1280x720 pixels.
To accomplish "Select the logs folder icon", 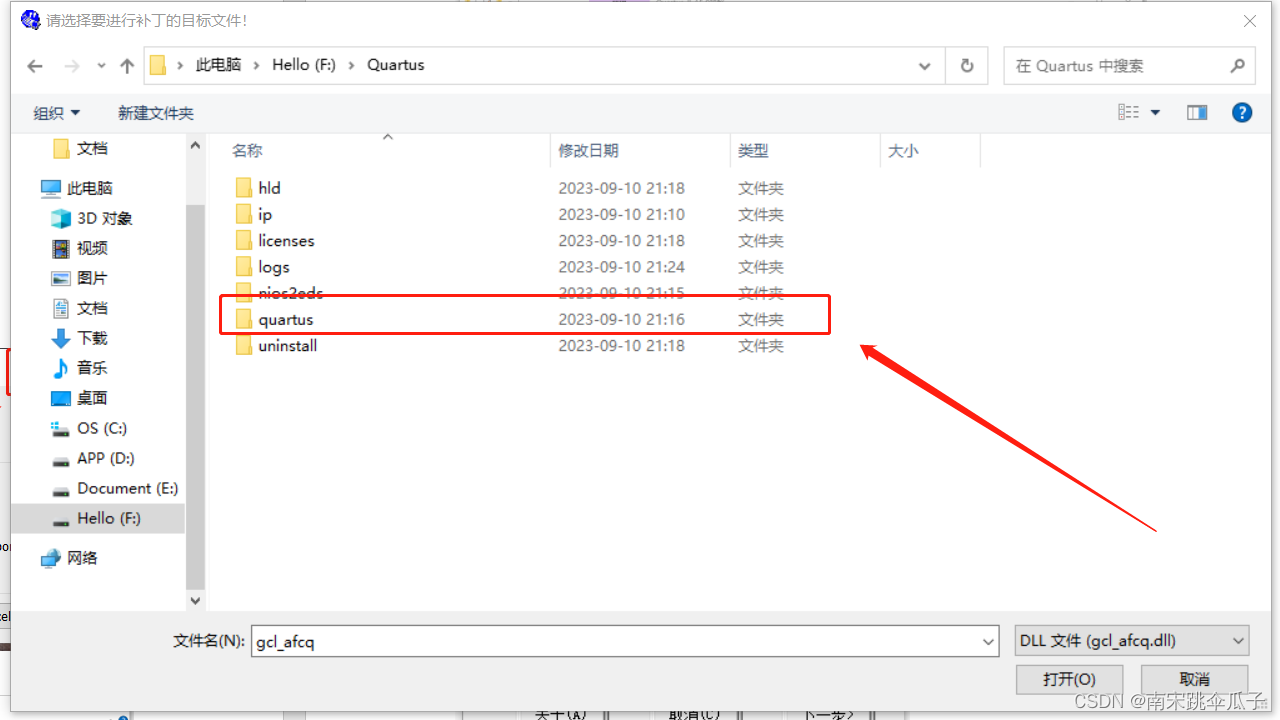I will [x=243, y=267].
